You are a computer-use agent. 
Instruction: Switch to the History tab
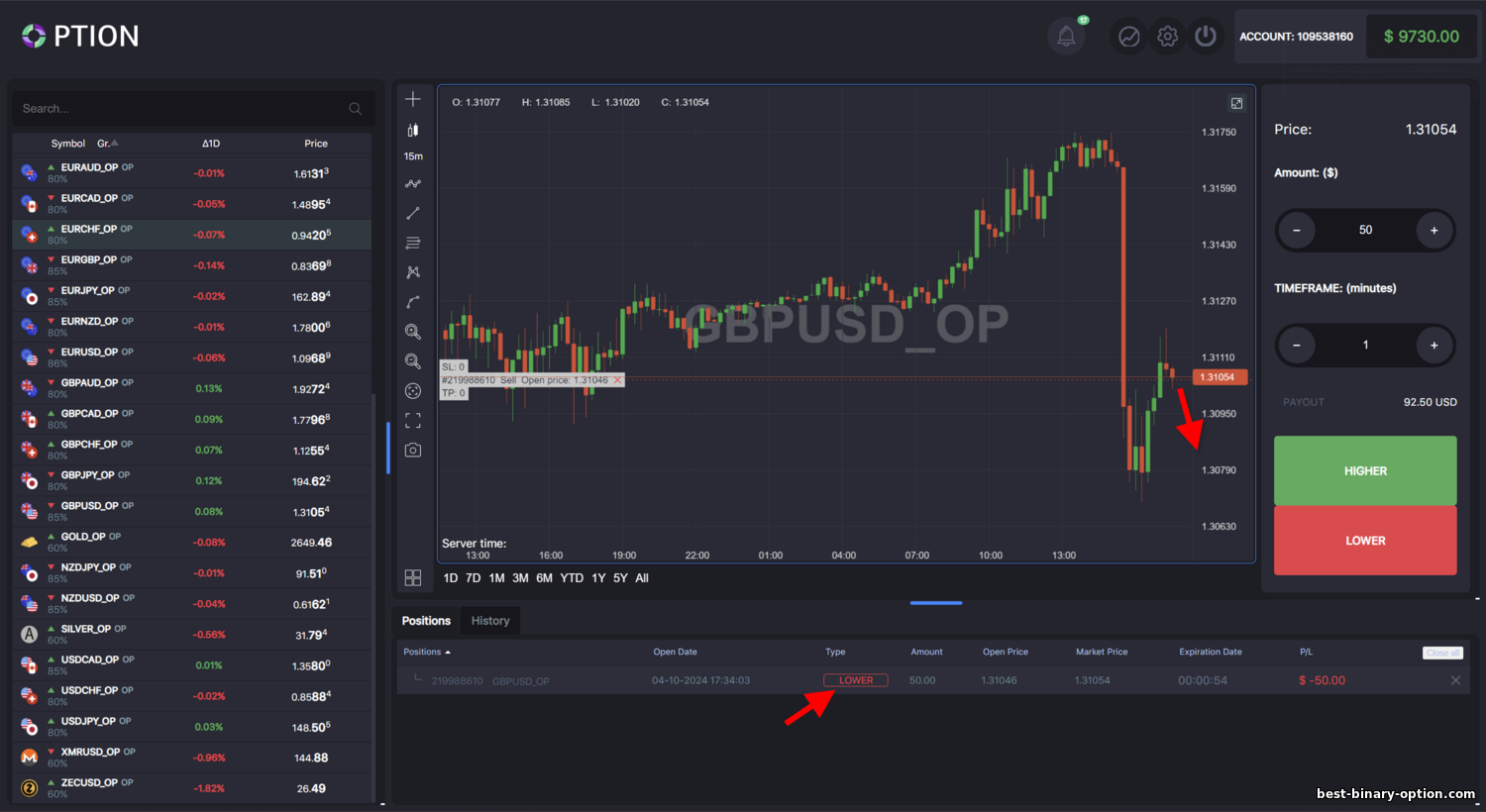490,621
